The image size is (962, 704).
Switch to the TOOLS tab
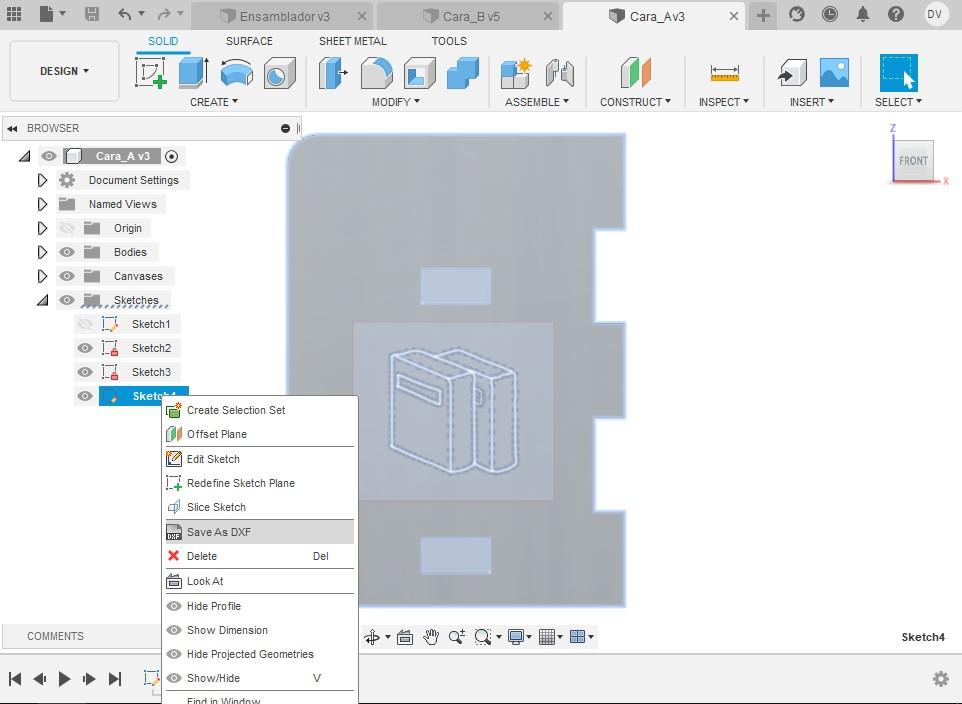[449, 41]
